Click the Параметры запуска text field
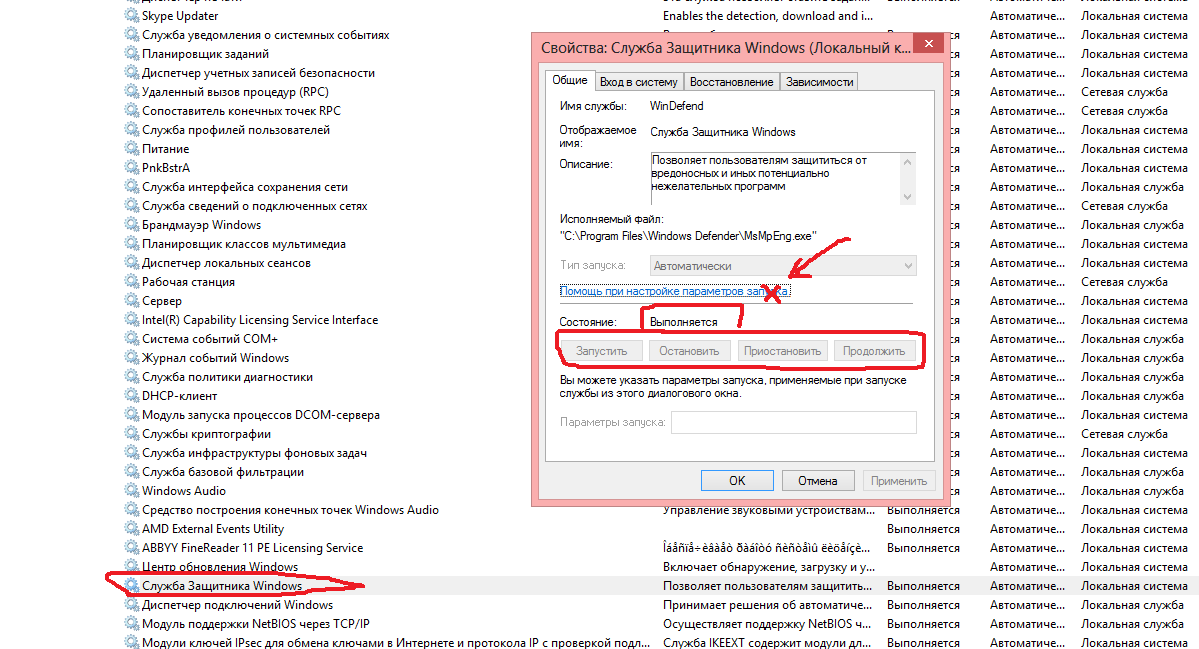This screenshot has width=1199, height=649. (793, 423)
